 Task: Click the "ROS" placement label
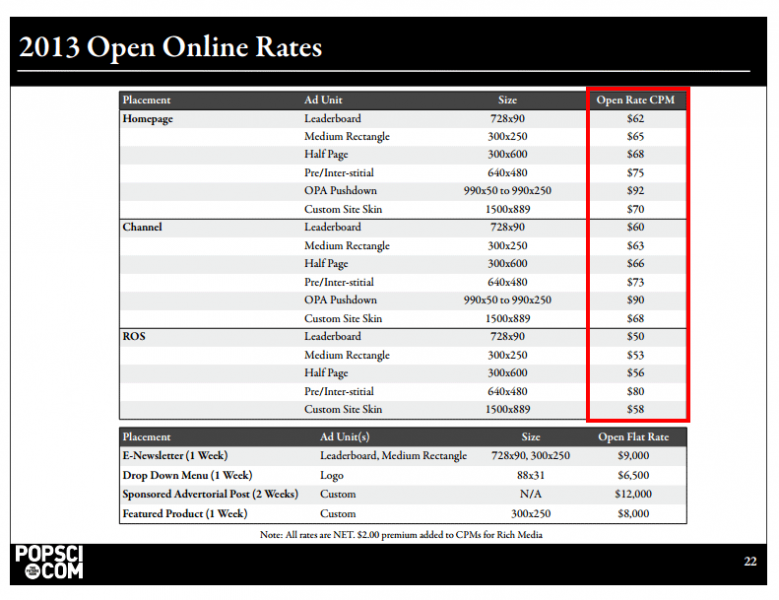click(x=134, y=336)
